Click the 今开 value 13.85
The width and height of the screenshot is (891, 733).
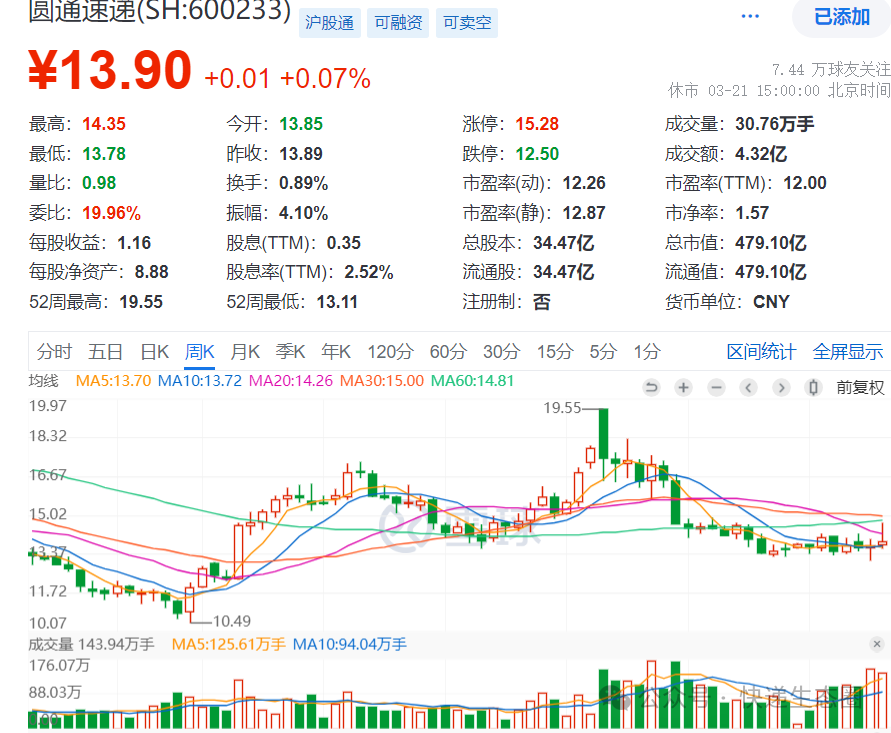pos(301,124)
